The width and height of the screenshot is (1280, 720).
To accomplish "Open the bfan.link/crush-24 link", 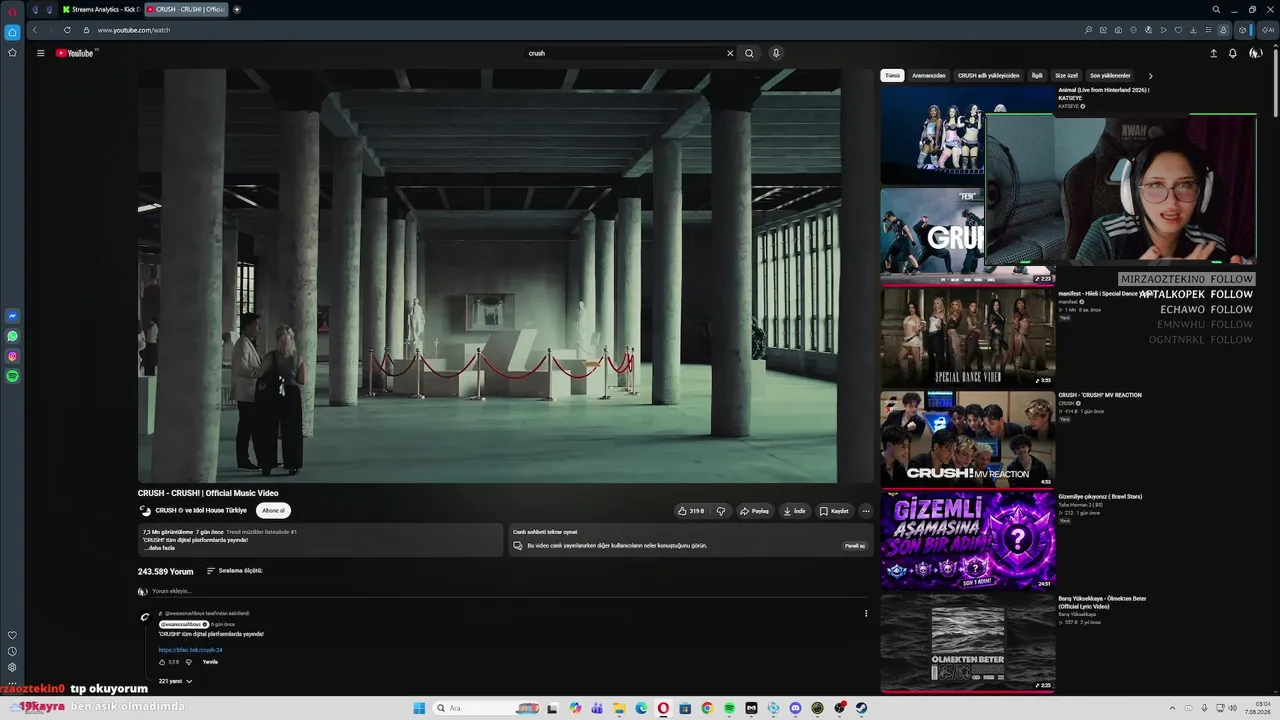I will [190, 650].
